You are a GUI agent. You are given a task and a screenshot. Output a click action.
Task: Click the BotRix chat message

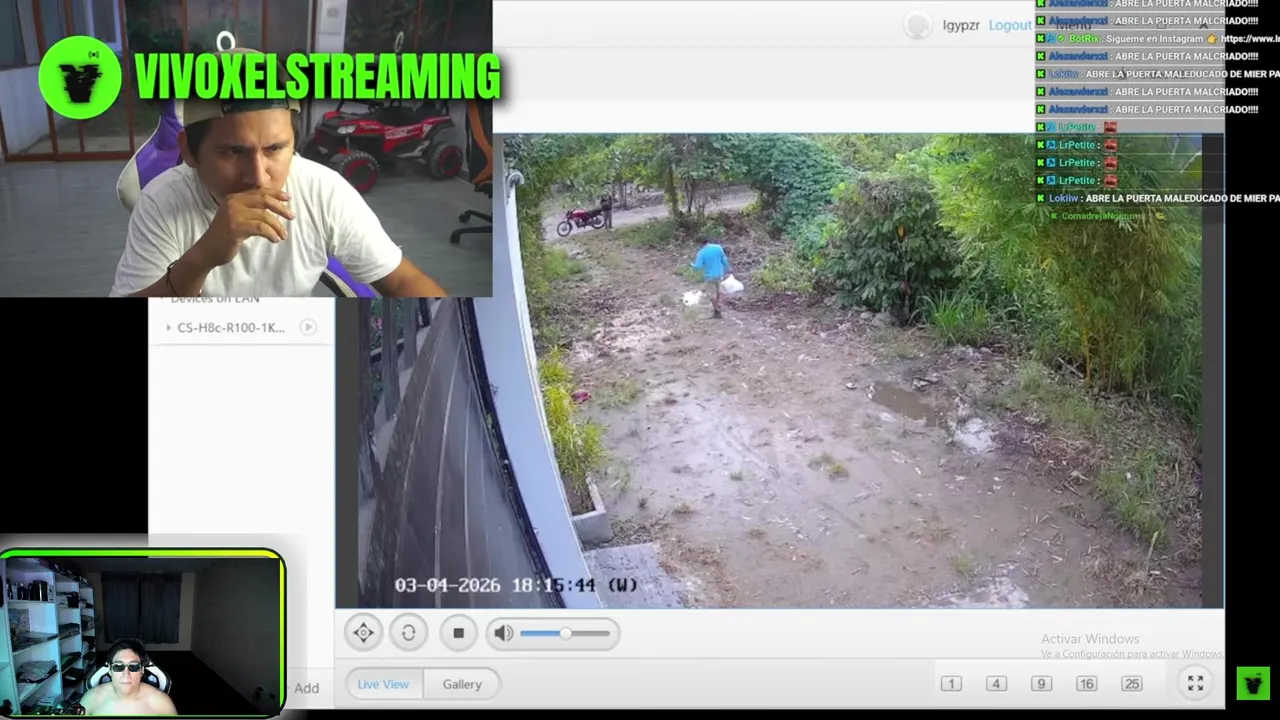pos(1158,38)
